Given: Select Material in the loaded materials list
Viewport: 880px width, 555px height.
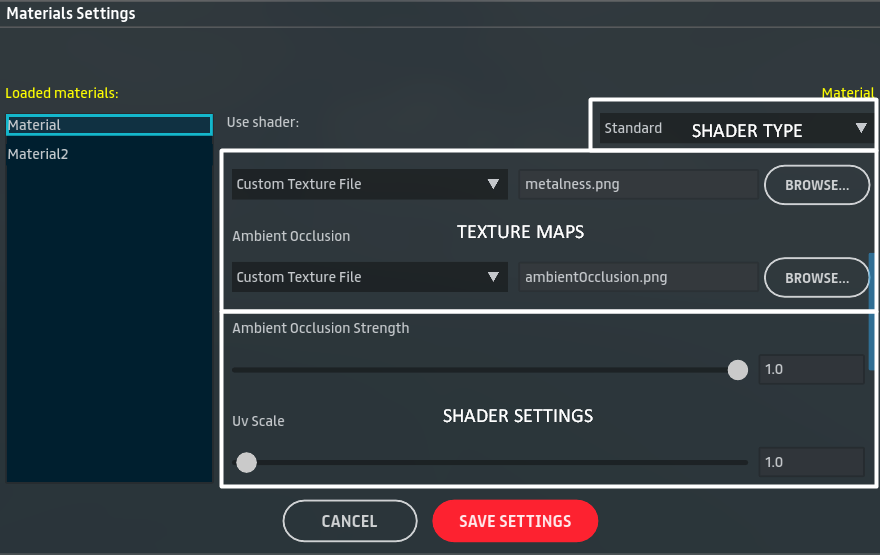Looking at the screenshot, I should 108,125.
